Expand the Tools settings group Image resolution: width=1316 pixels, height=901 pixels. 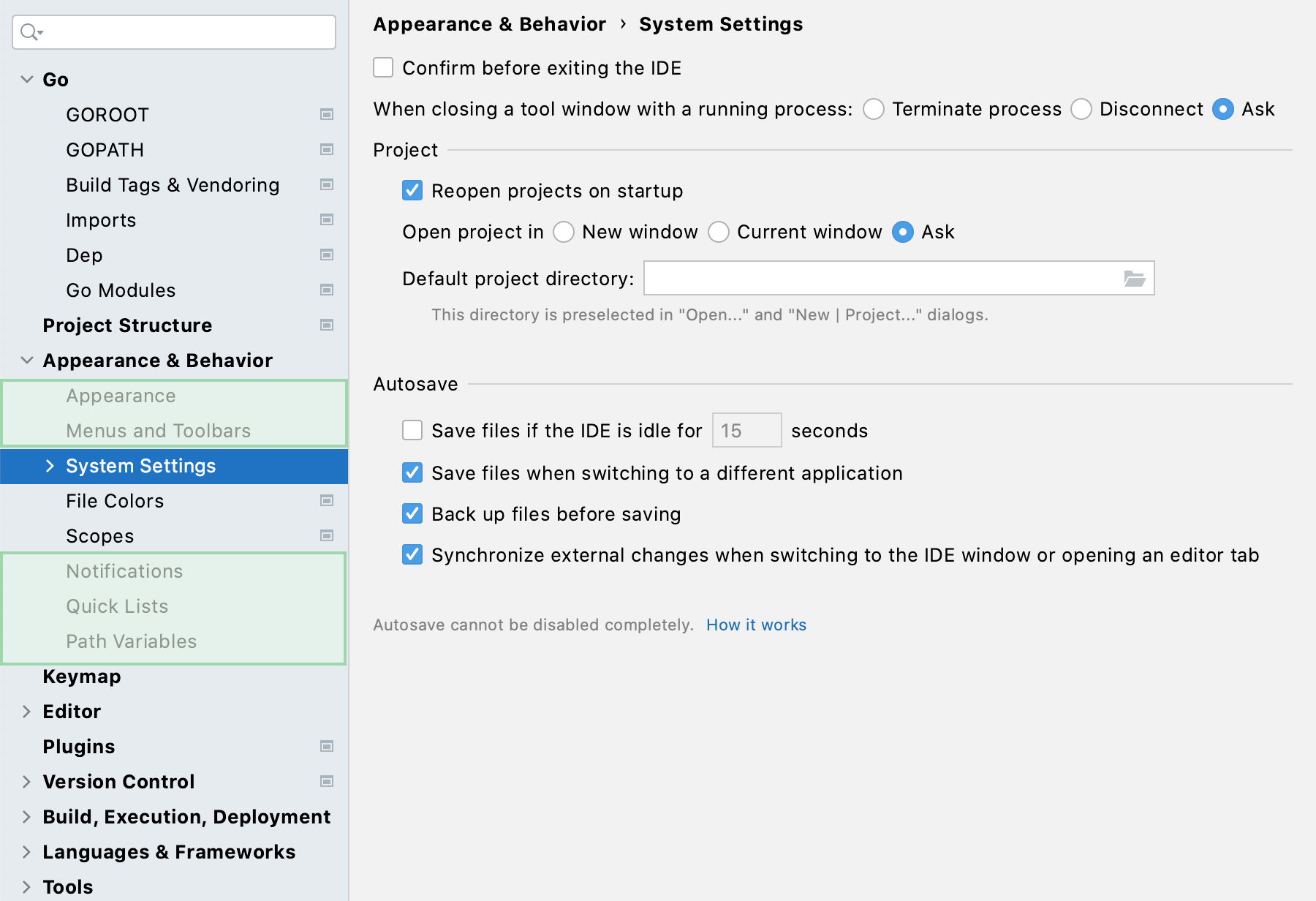click(x=27, y=887)
